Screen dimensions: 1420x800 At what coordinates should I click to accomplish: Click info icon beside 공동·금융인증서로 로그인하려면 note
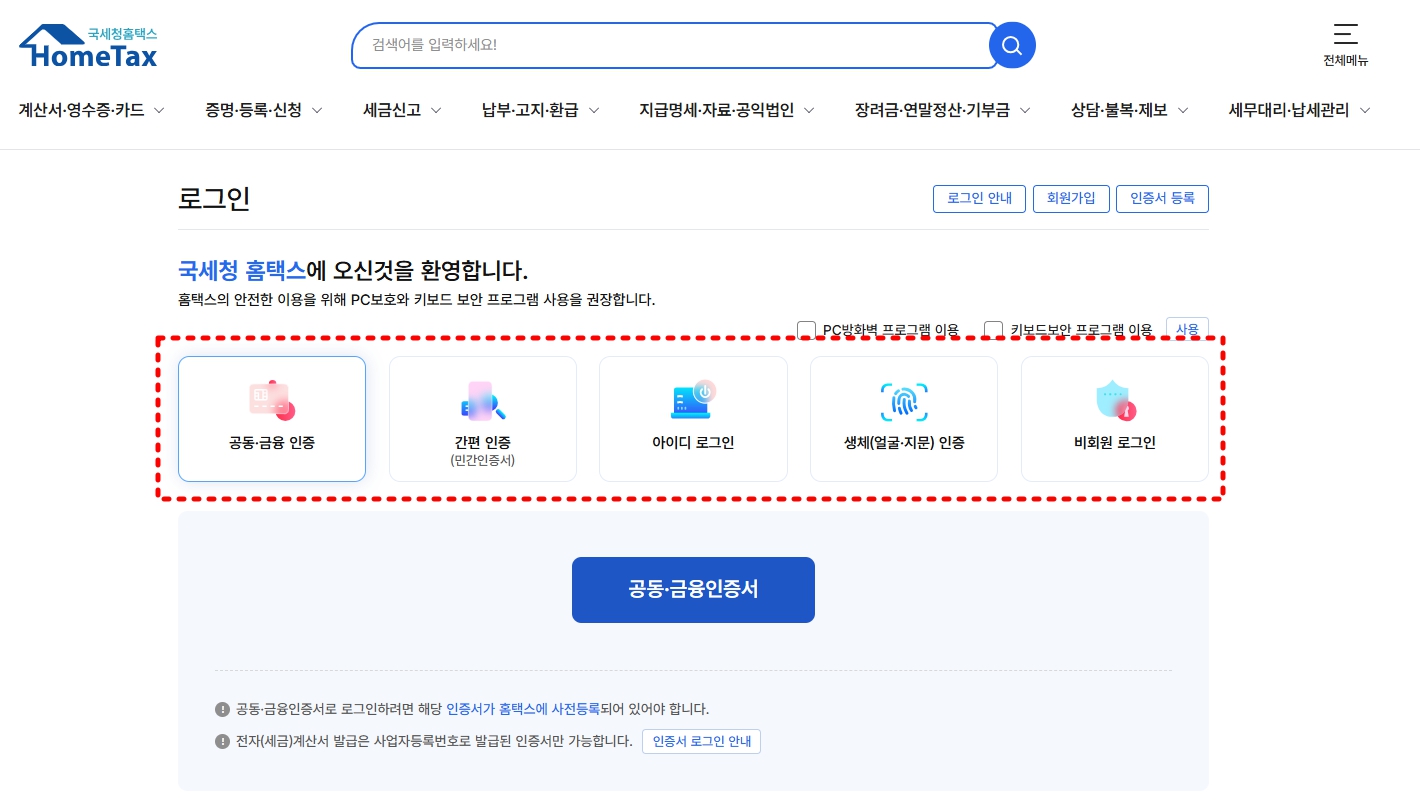[222, 709]
